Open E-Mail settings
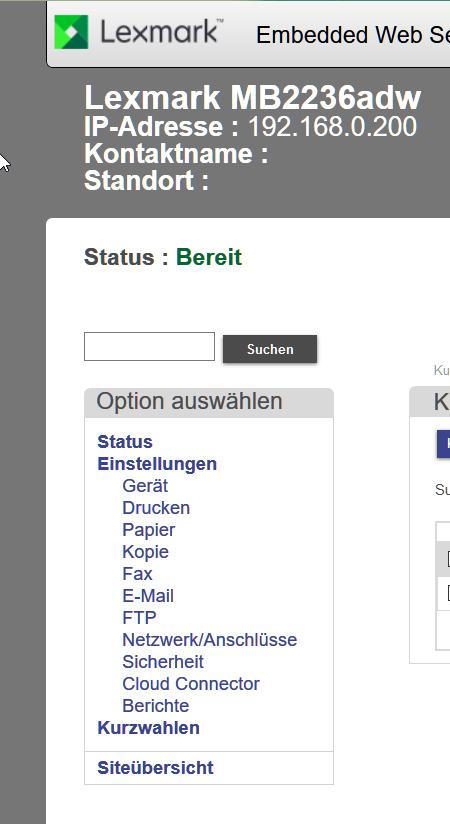The height and width of the screenshot is (824, 450). point(148,596)
